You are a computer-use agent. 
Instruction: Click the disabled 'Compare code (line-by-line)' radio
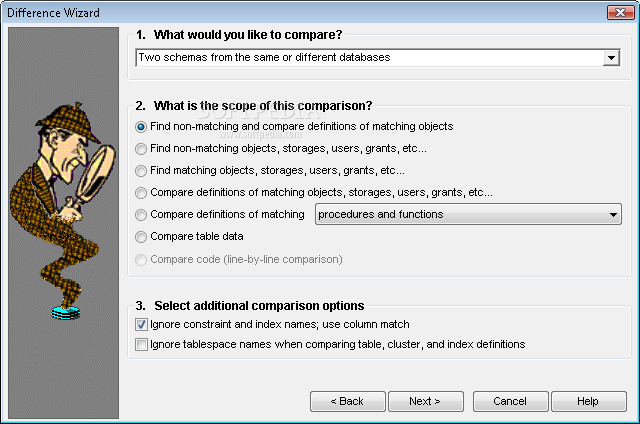tap(141, 260)
